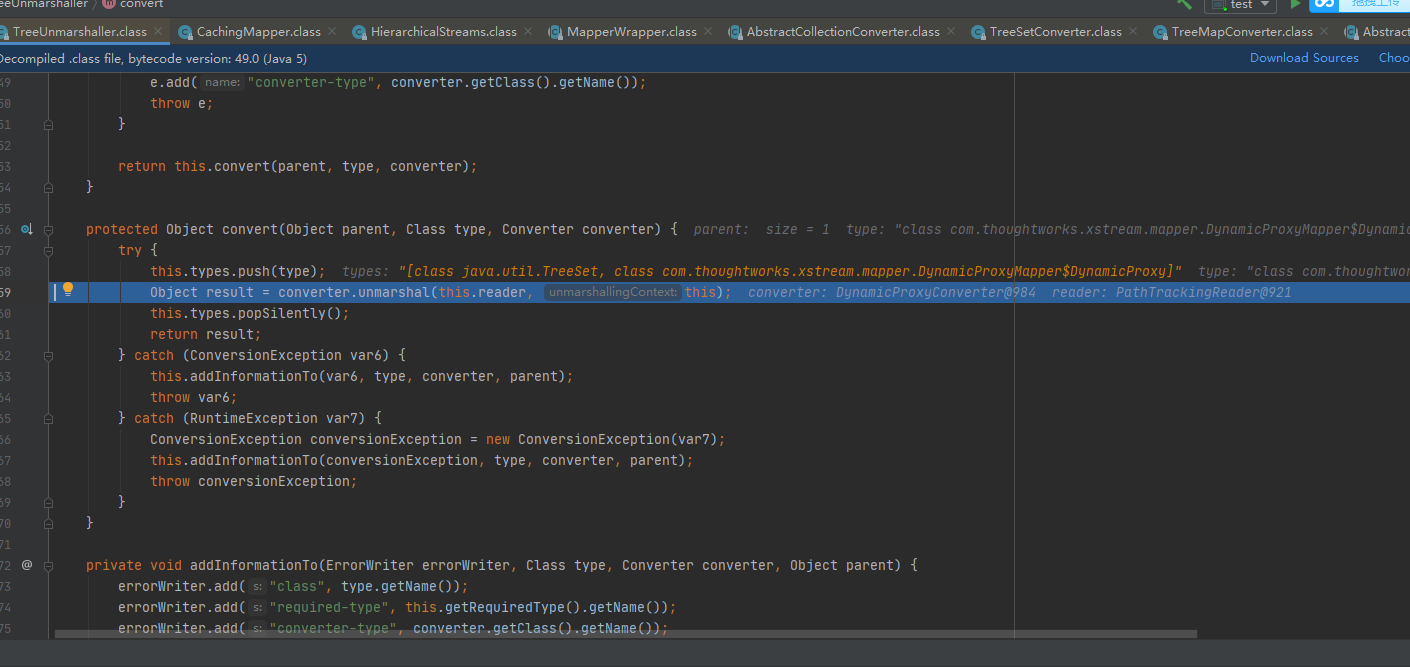Click the Download Sources link

(x=1304, y=58)
